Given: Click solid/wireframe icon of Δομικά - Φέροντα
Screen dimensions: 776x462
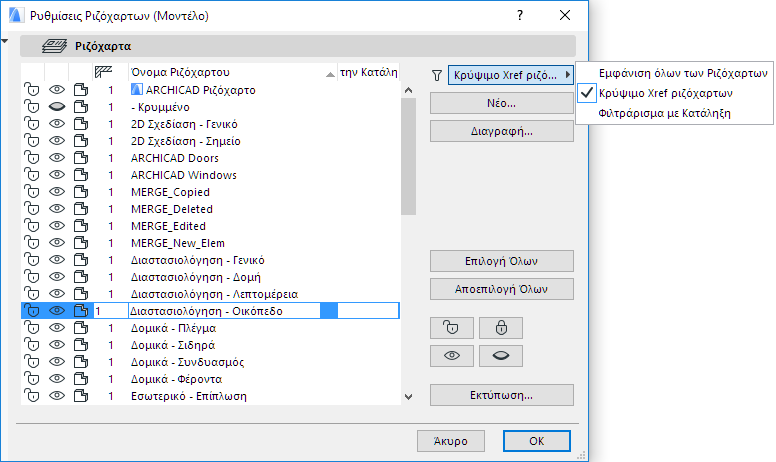Looking at the screenshot, I should pyautogui.click(x=81, y=379).
